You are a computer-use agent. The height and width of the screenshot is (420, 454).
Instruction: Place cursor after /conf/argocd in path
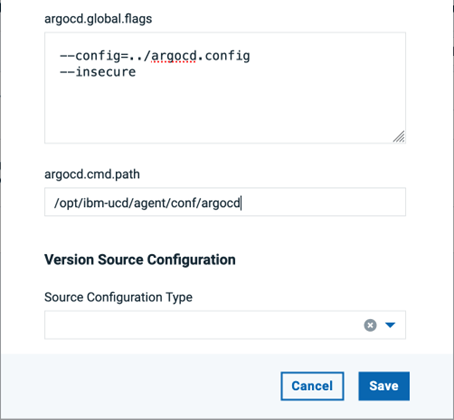(x=241, y=203)
